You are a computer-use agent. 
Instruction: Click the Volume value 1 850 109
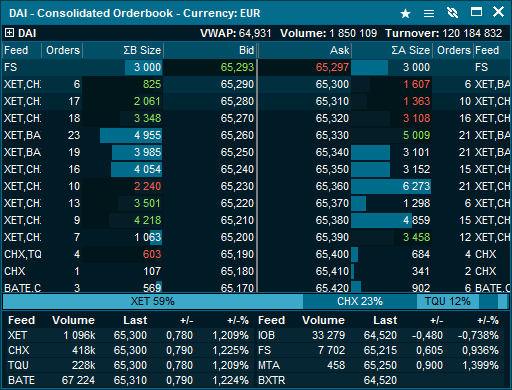point(353,33)
